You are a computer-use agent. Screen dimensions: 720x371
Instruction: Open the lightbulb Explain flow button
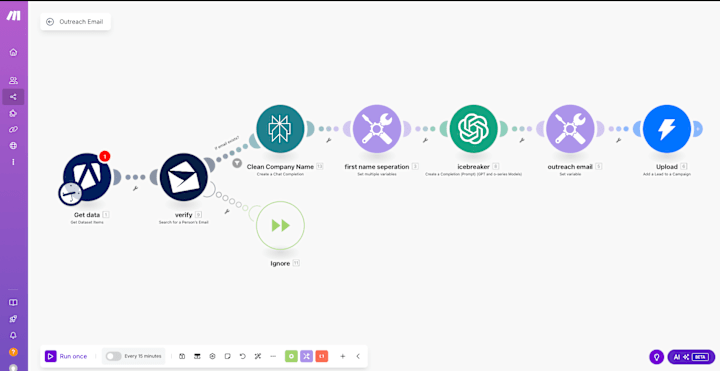[x=657, y=357]
